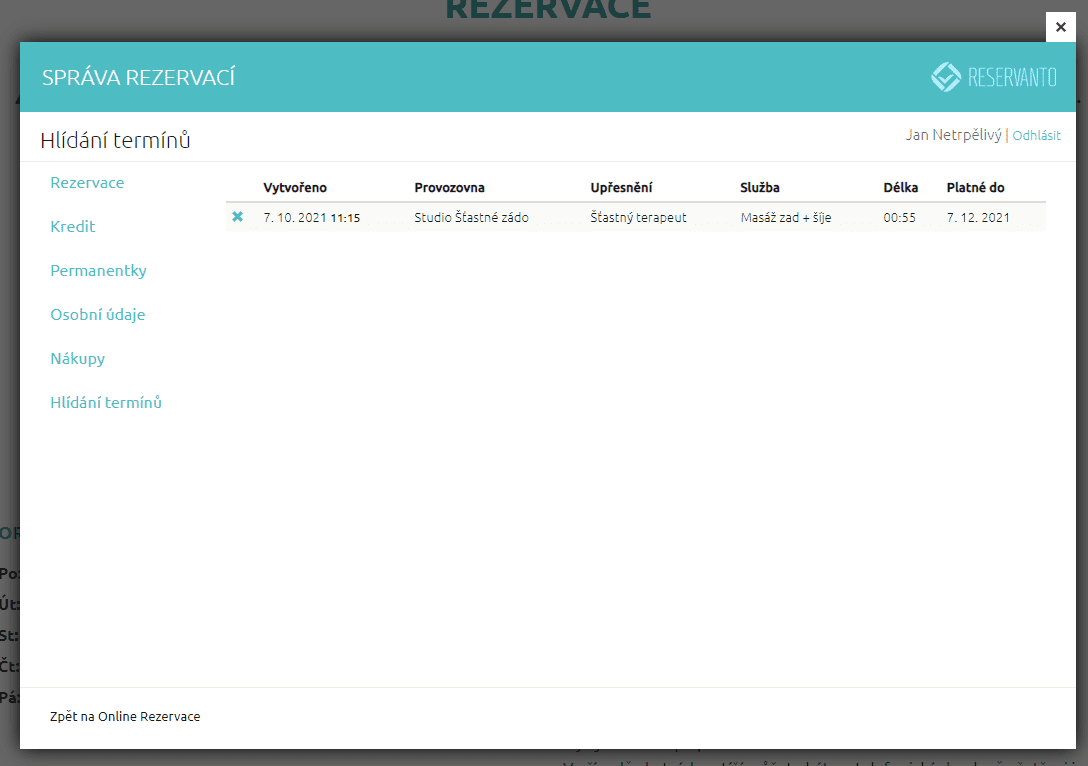Select Permanentky from the sidebar menu
This screenshot has width=1088, height=766.
98,271
